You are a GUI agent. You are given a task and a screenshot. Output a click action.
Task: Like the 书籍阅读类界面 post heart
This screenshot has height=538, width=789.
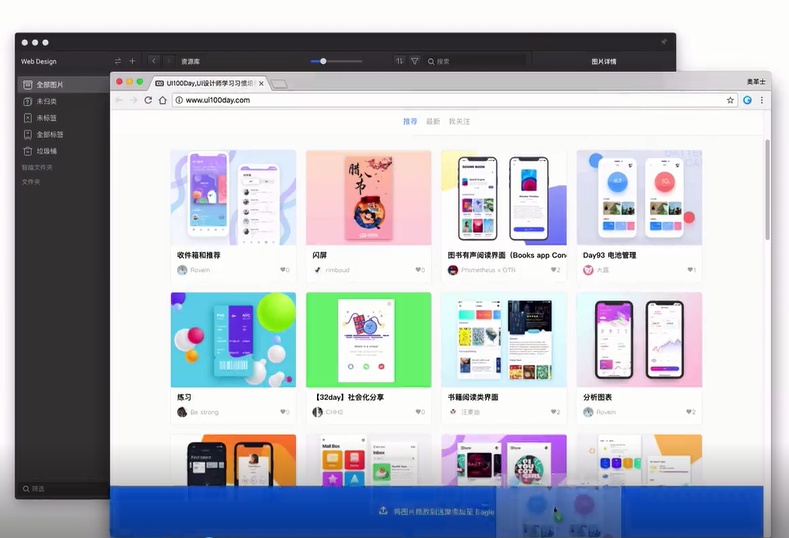click(x=554, y=412)
